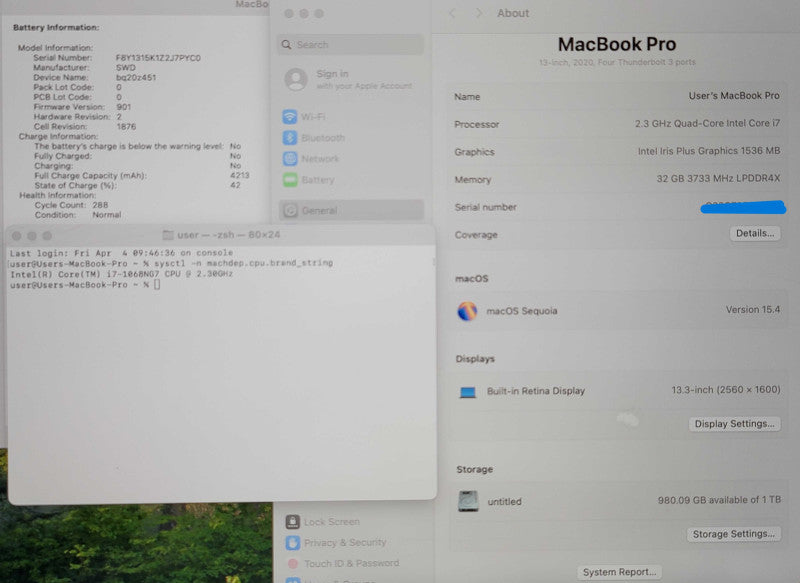Open Privacy & Security hand icon
Viewport: 800px width, 583px height.
point(292,543)
